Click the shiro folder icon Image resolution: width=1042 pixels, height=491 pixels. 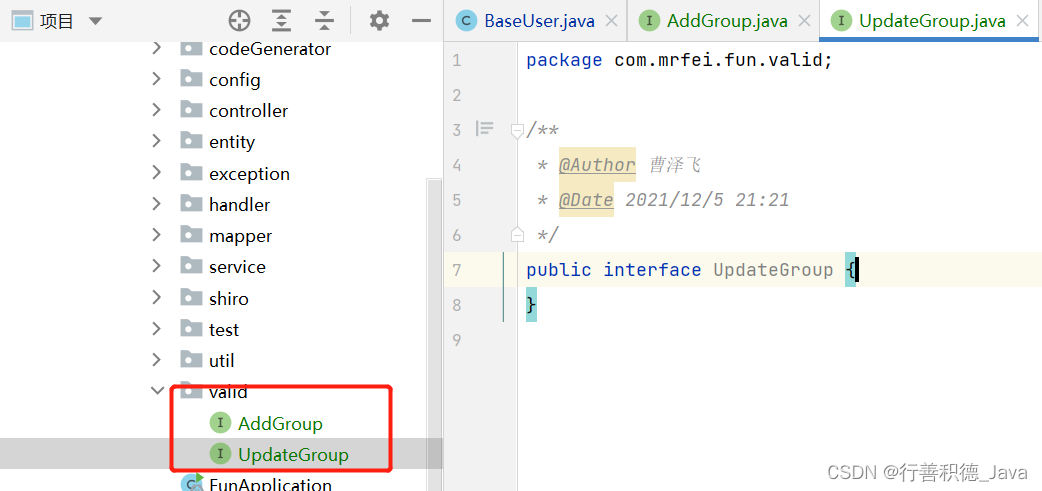coord(191,298)
